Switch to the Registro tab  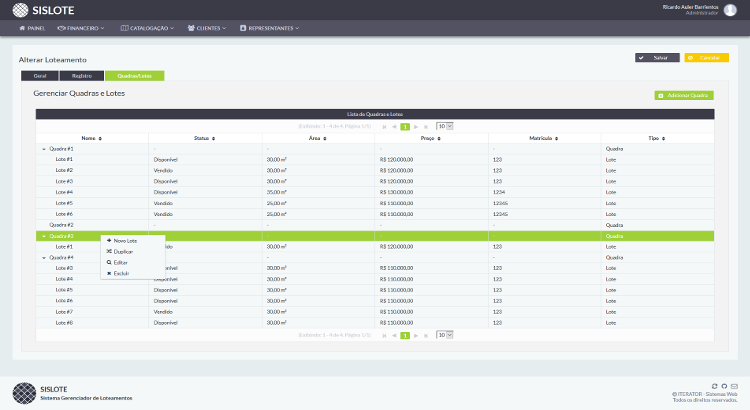tap(82, 76)
